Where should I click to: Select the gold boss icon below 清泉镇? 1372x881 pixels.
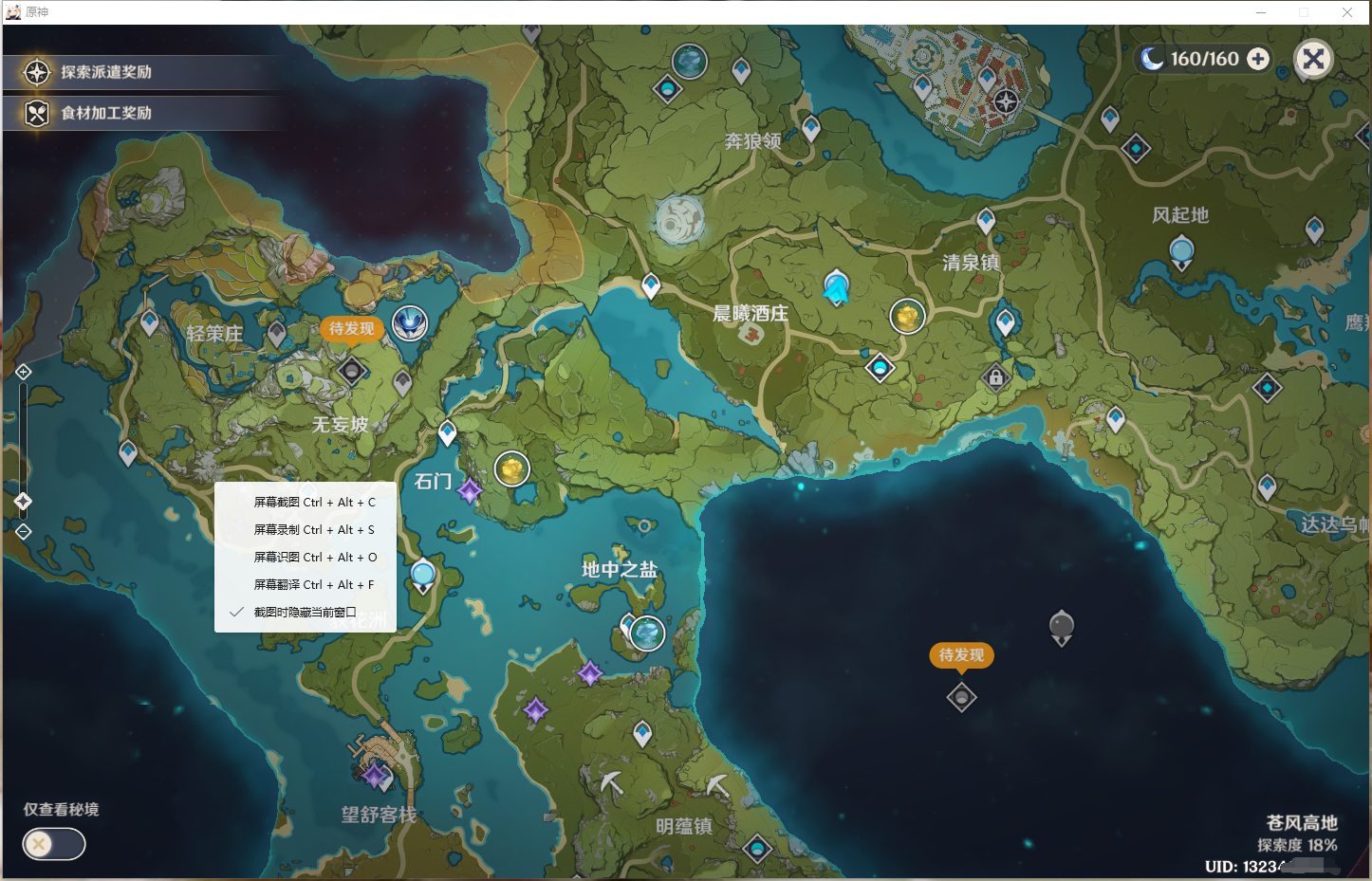(908, 316)
